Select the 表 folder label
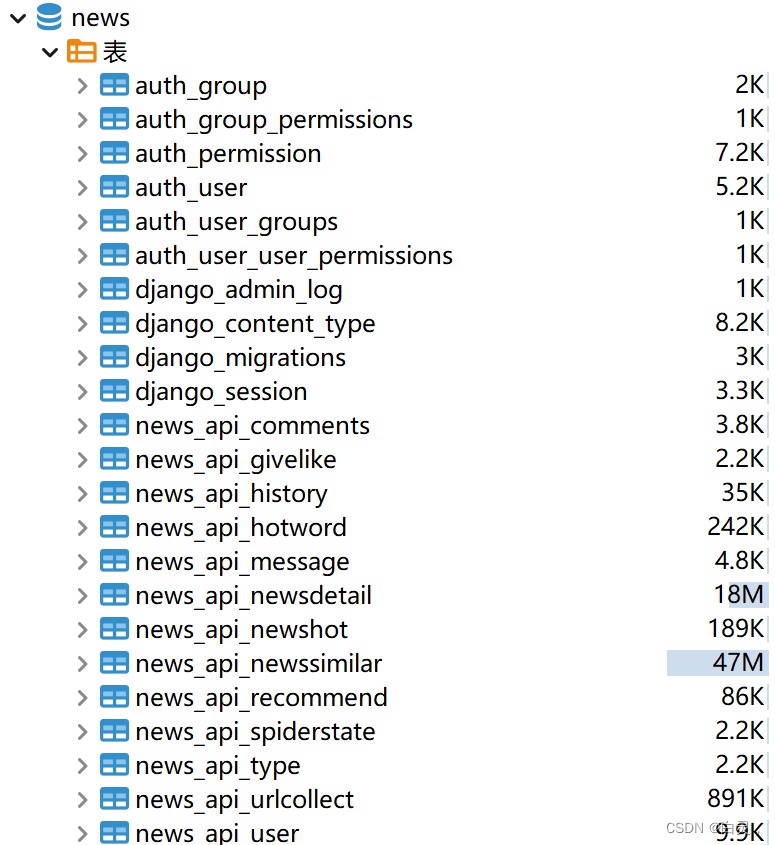The width and height of the screenshot is (775, 845). 115,52
